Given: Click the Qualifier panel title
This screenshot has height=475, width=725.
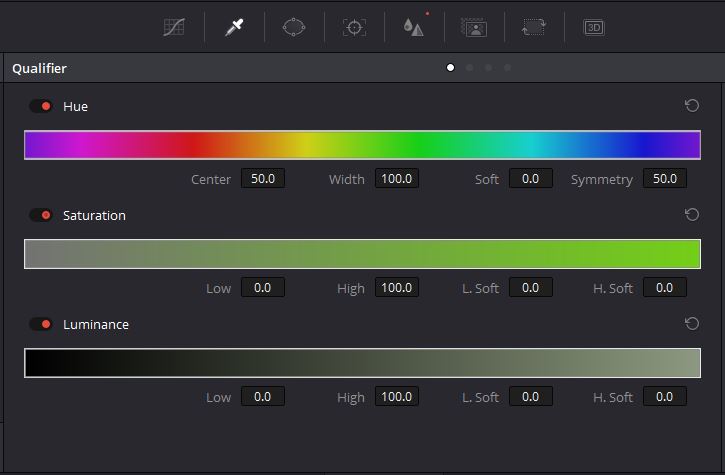Looking at the screenshot, I should pos(39,68).
